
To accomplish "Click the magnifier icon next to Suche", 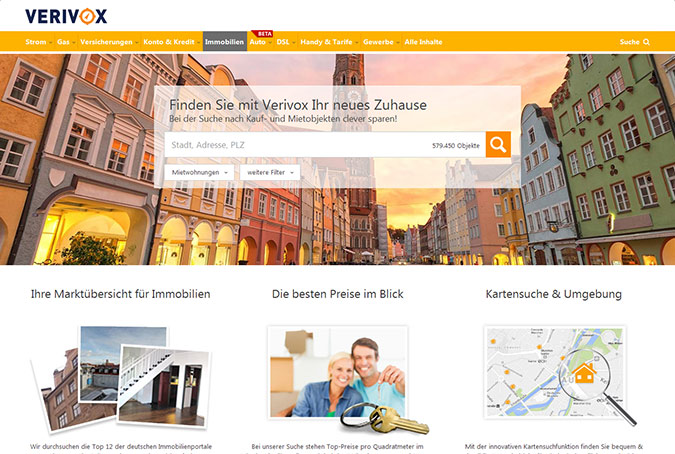I will [646, 42].
